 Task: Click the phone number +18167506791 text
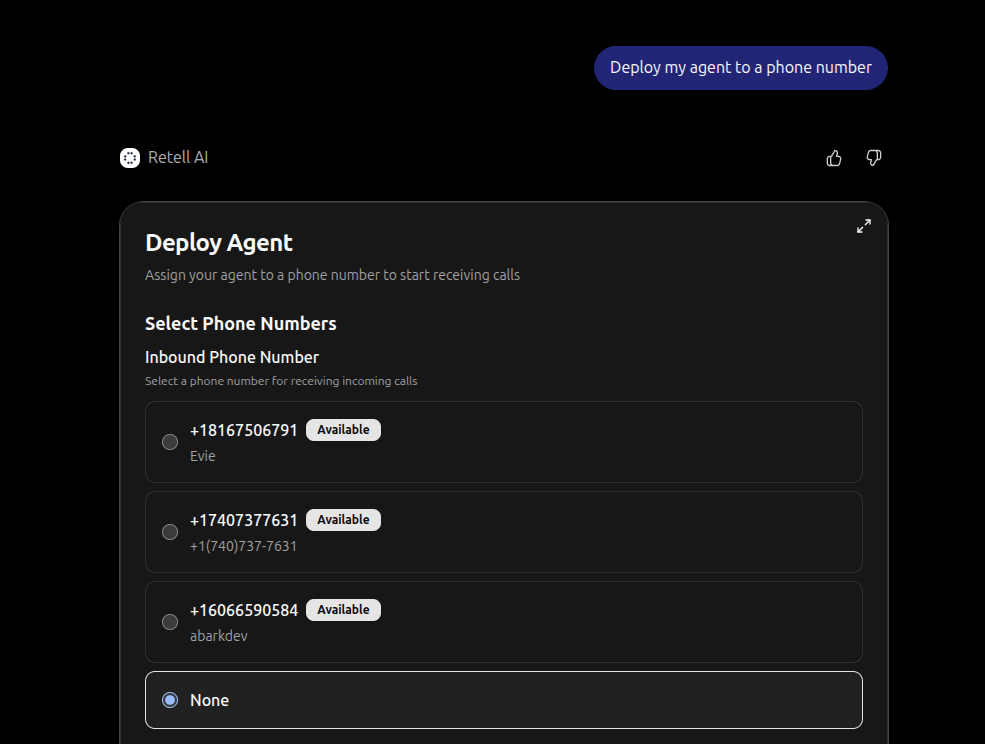244,430
